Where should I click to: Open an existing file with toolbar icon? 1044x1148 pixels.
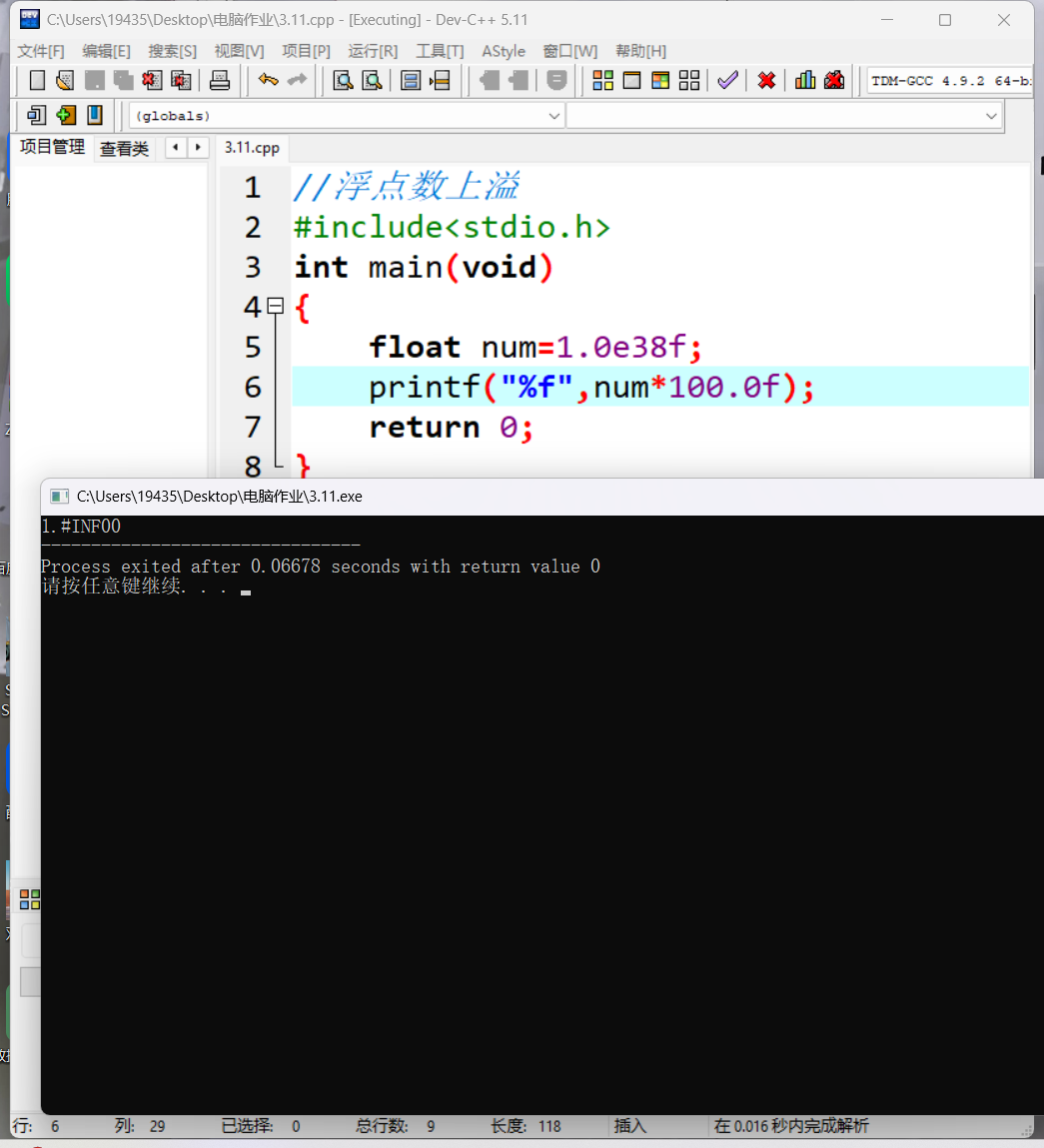[65, 81]
